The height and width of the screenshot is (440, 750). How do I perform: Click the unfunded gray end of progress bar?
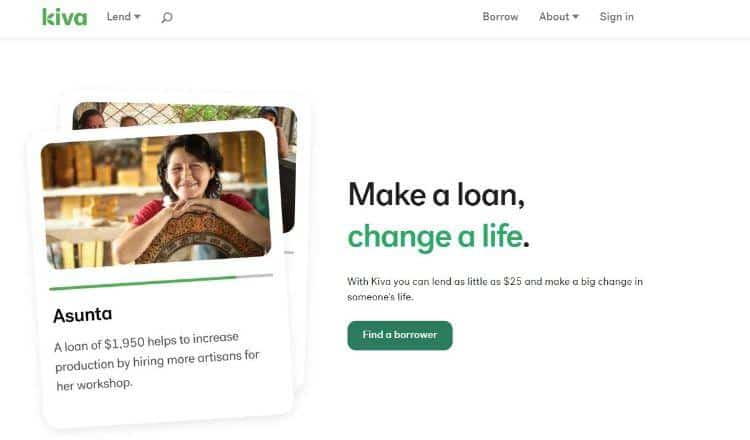pos(254,276)
